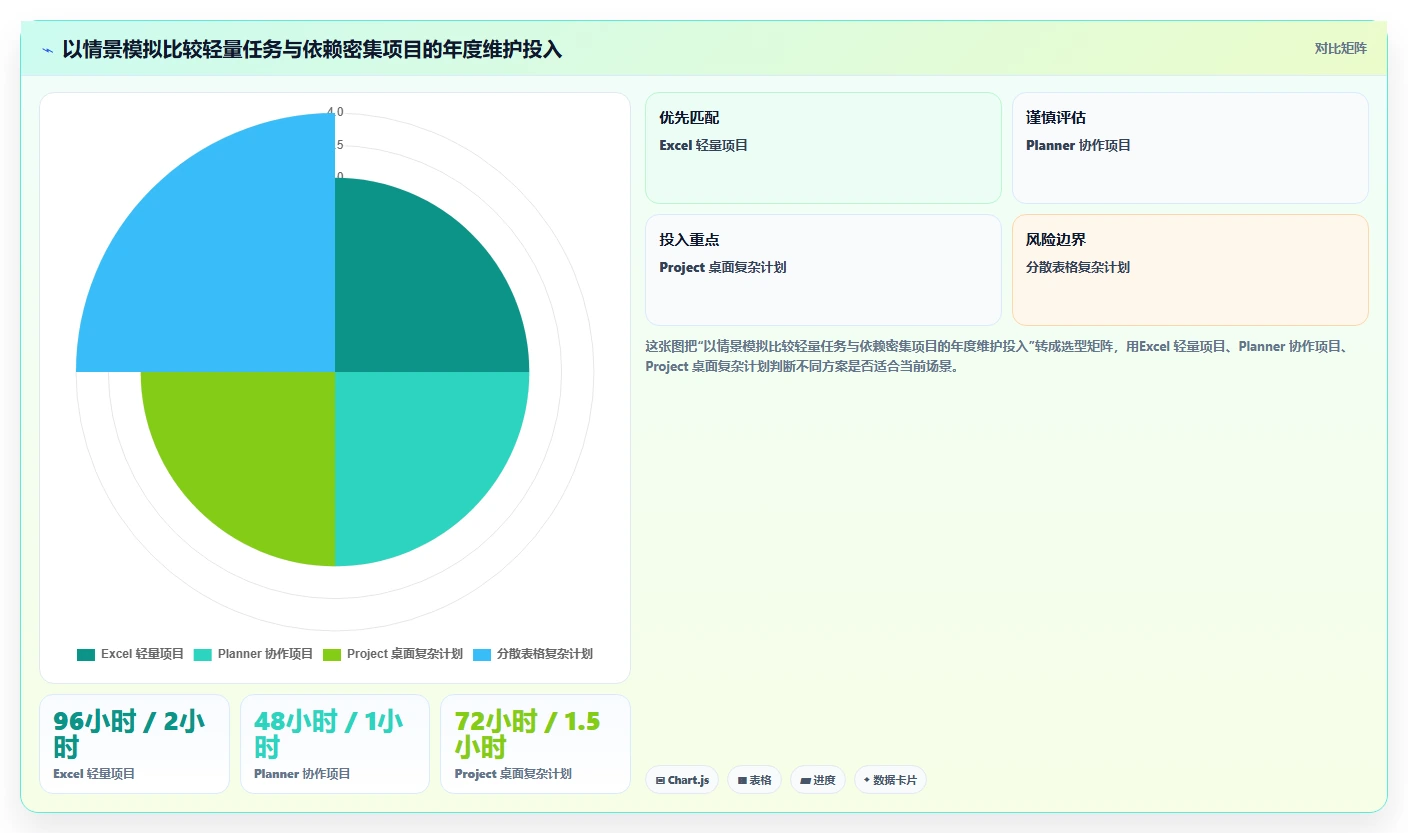Click the 表格 tag chip
Viewport: 1408px width, 833px height.
(x=754, y=780)
